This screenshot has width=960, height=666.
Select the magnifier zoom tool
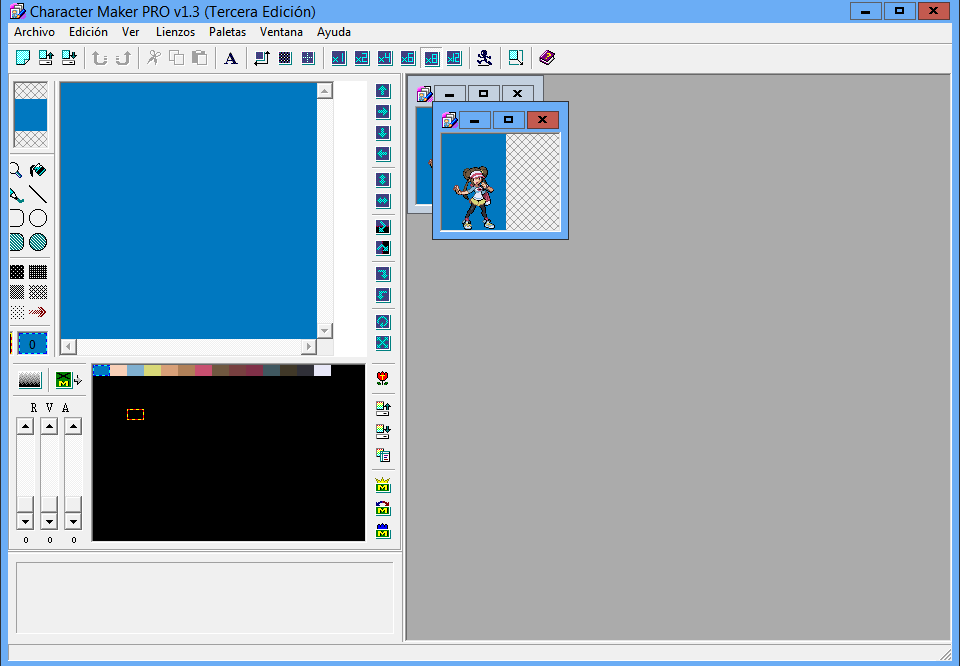point(16,170)
